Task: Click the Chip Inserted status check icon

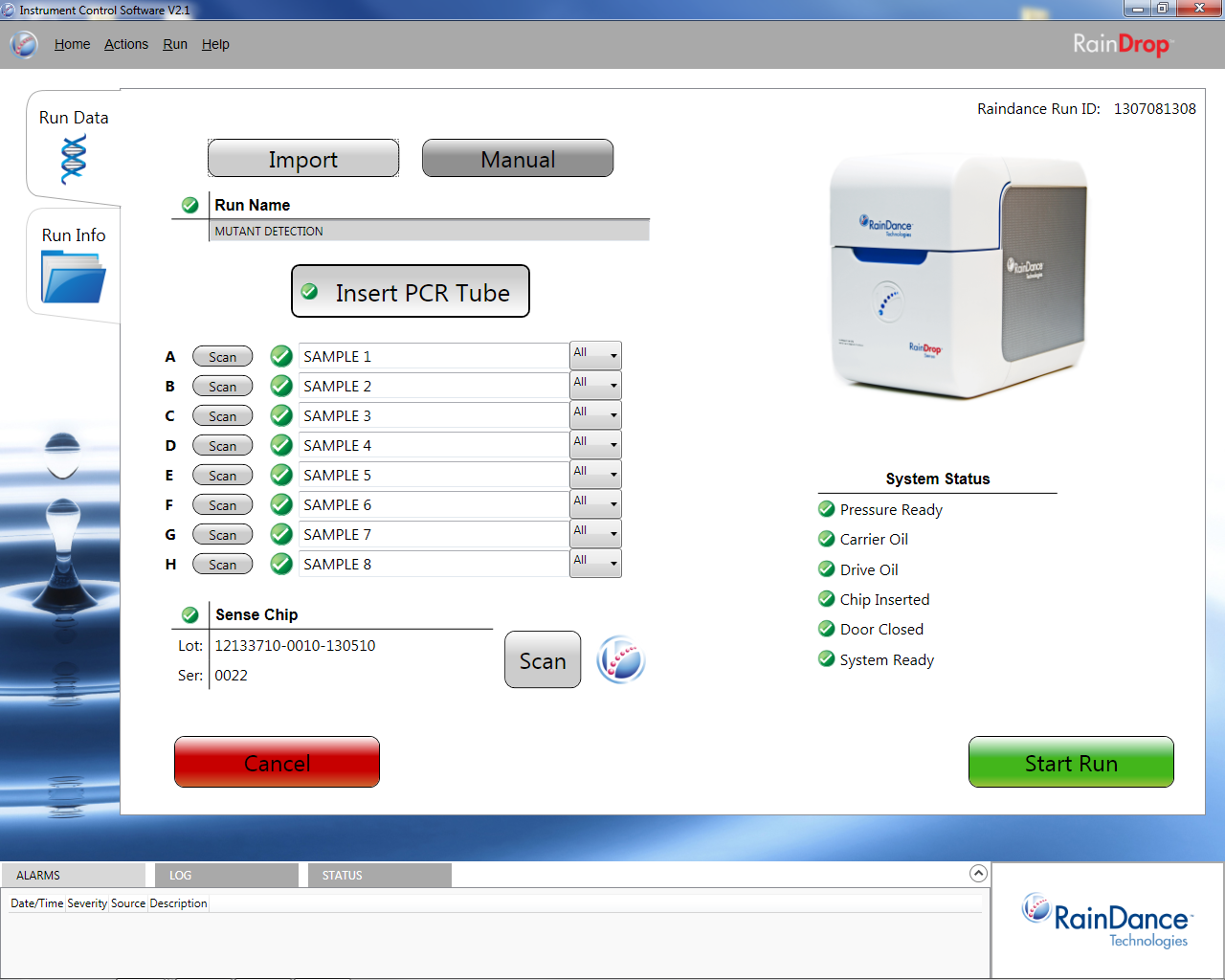Action: pyautogui.click(x=827, y=599)
